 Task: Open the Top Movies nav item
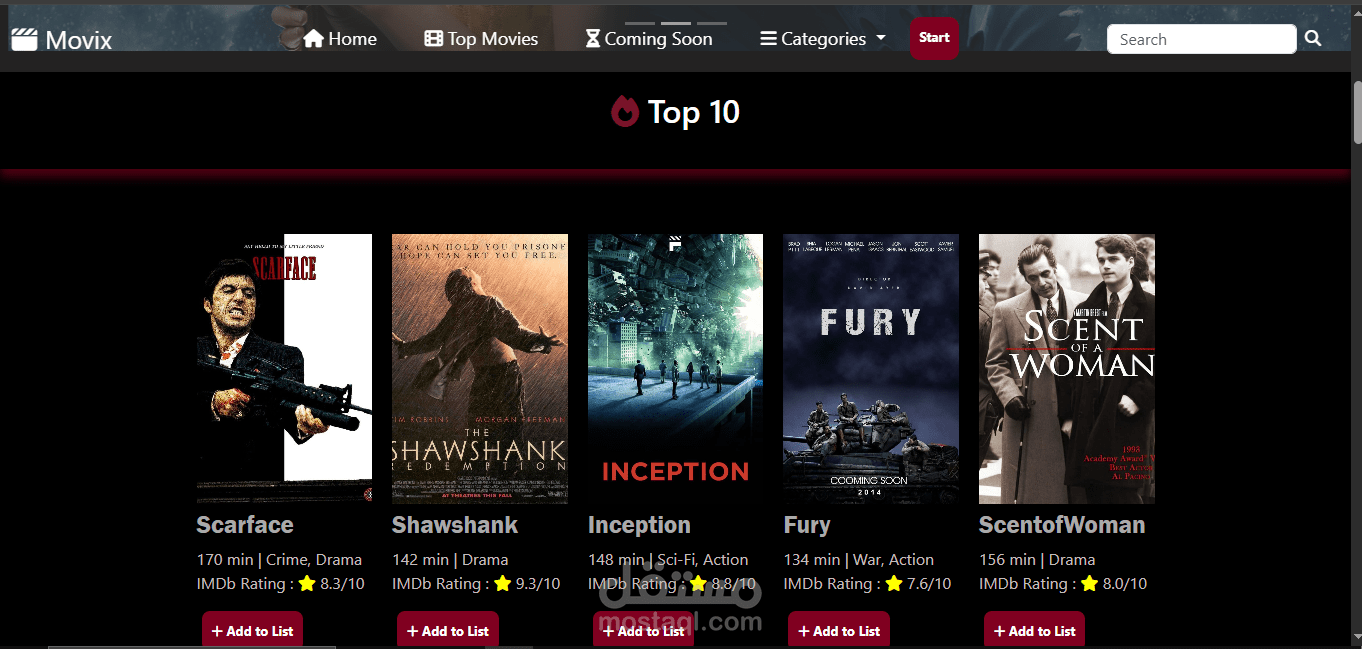click(x=481, y=39)
